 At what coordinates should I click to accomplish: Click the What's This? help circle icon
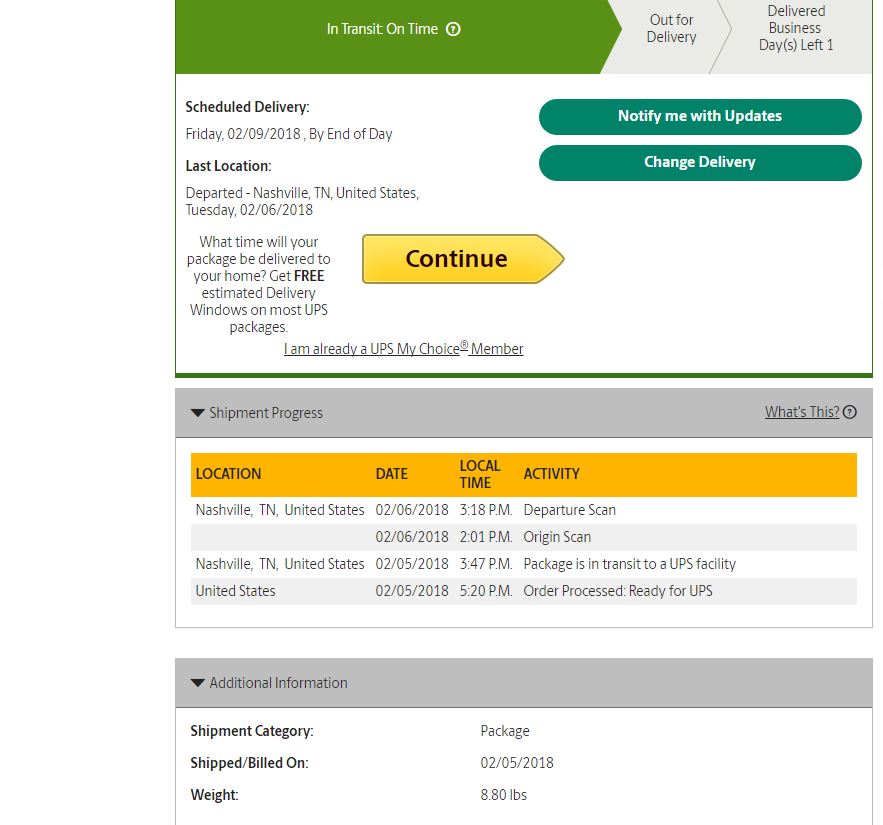tap(850, 412)
